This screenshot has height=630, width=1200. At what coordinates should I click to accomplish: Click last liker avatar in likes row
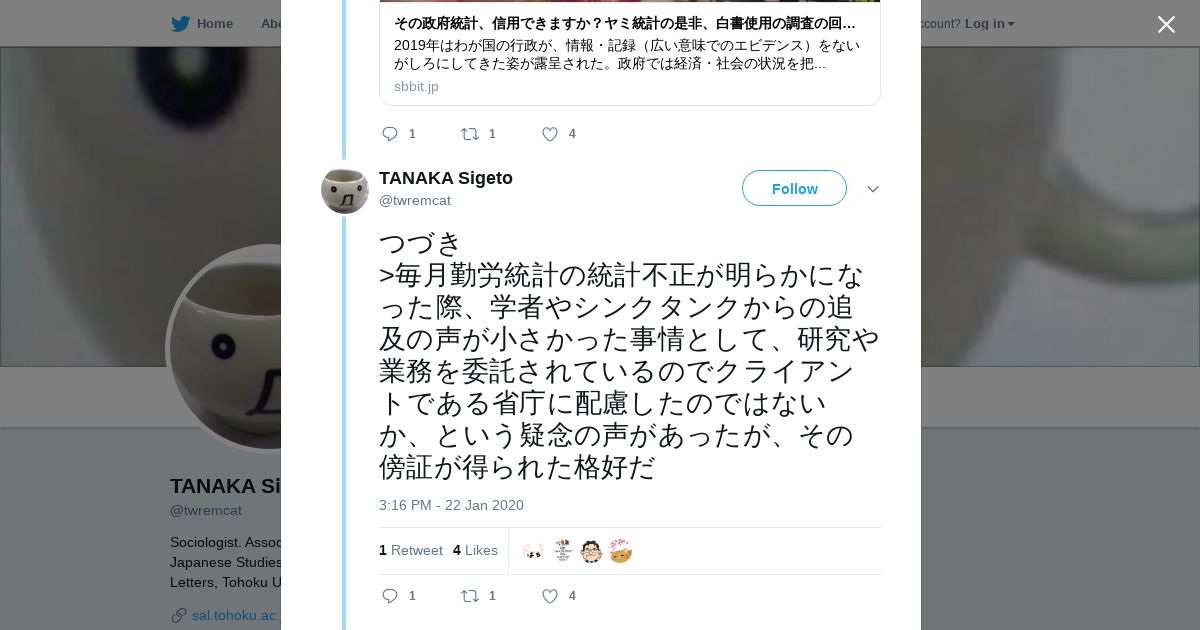pyautogui.click(x=620, y=551)
